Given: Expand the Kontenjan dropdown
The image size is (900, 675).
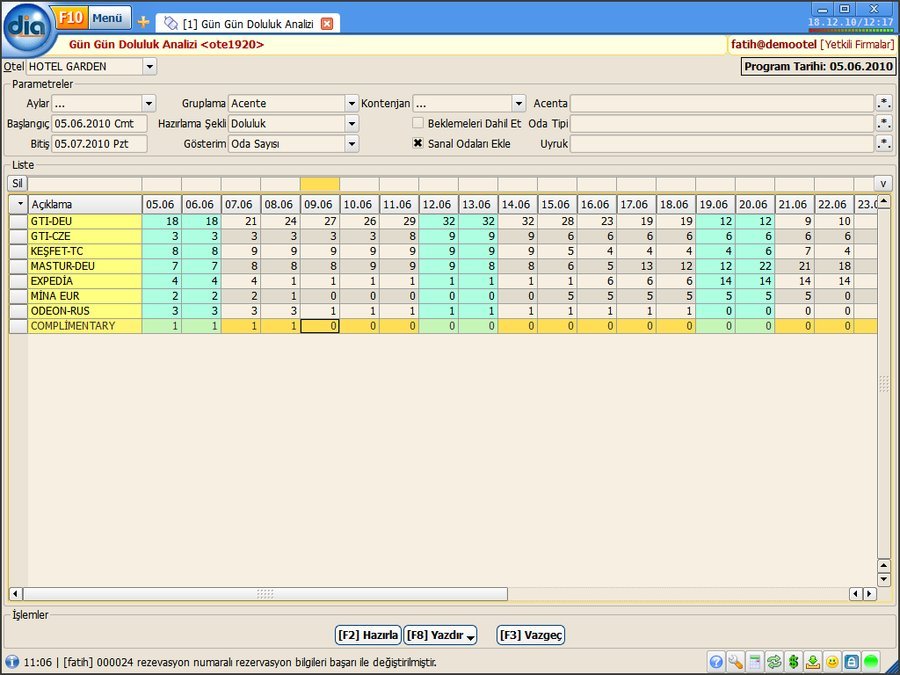Looking at the screenshot, I should pyautogui.click(x=519, y=103).
